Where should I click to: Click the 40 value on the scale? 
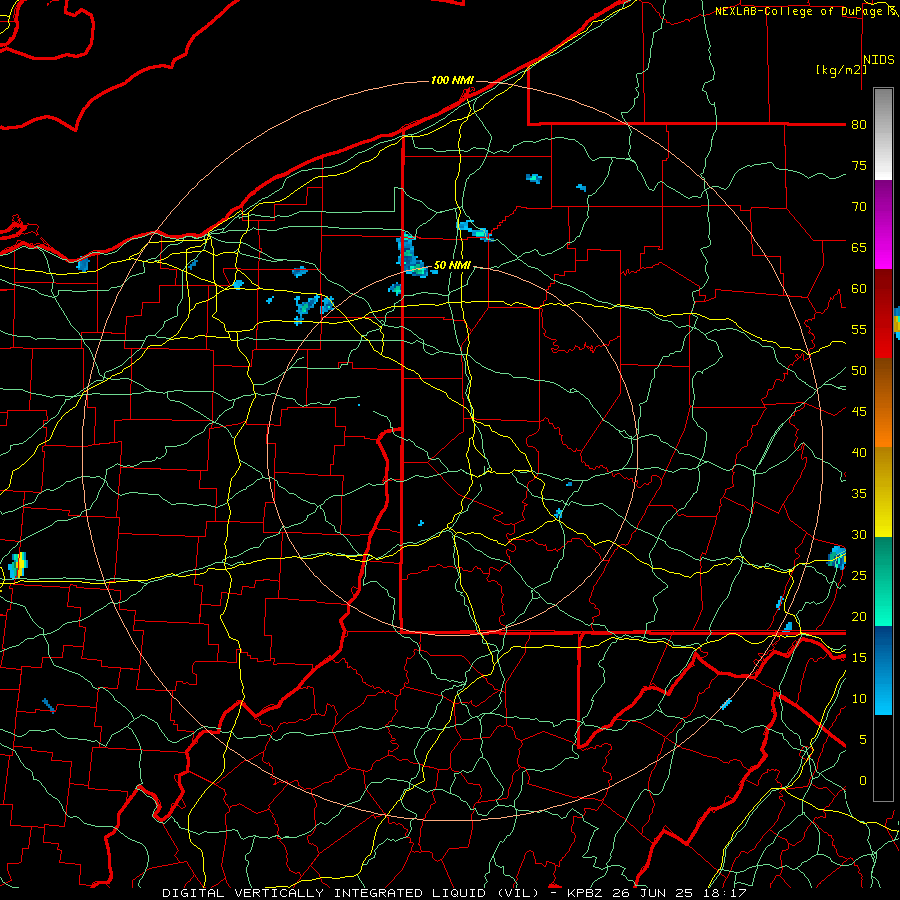tap(859, 453)
